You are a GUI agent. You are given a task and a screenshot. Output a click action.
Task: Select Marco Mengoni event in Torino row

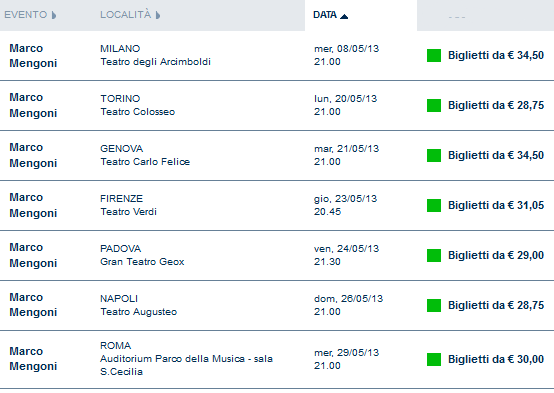click(33, 105)
